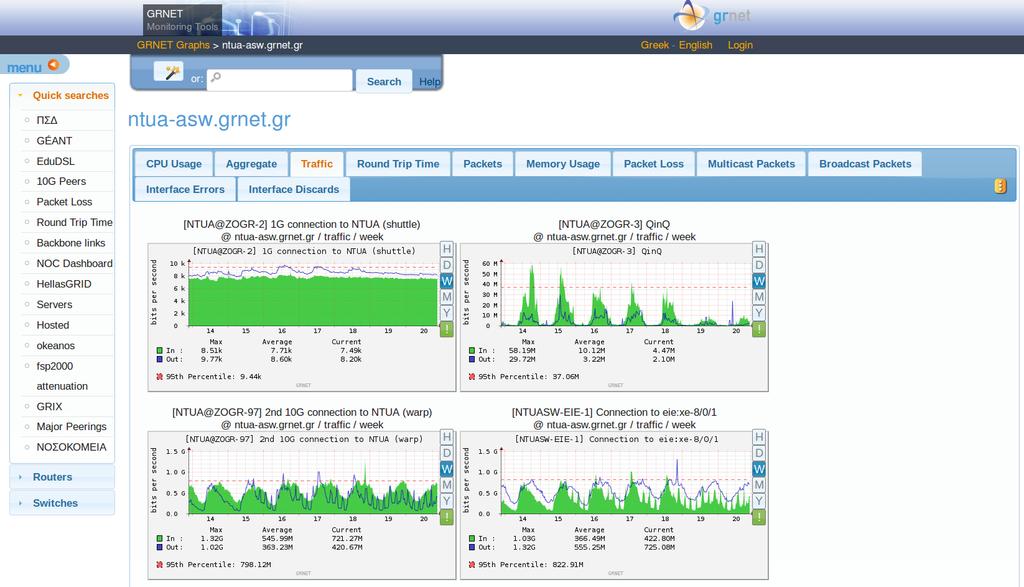Click the yellow icon at tabs' right edge
This screenshot has height=587, width=1024.
pos(1000,186)
